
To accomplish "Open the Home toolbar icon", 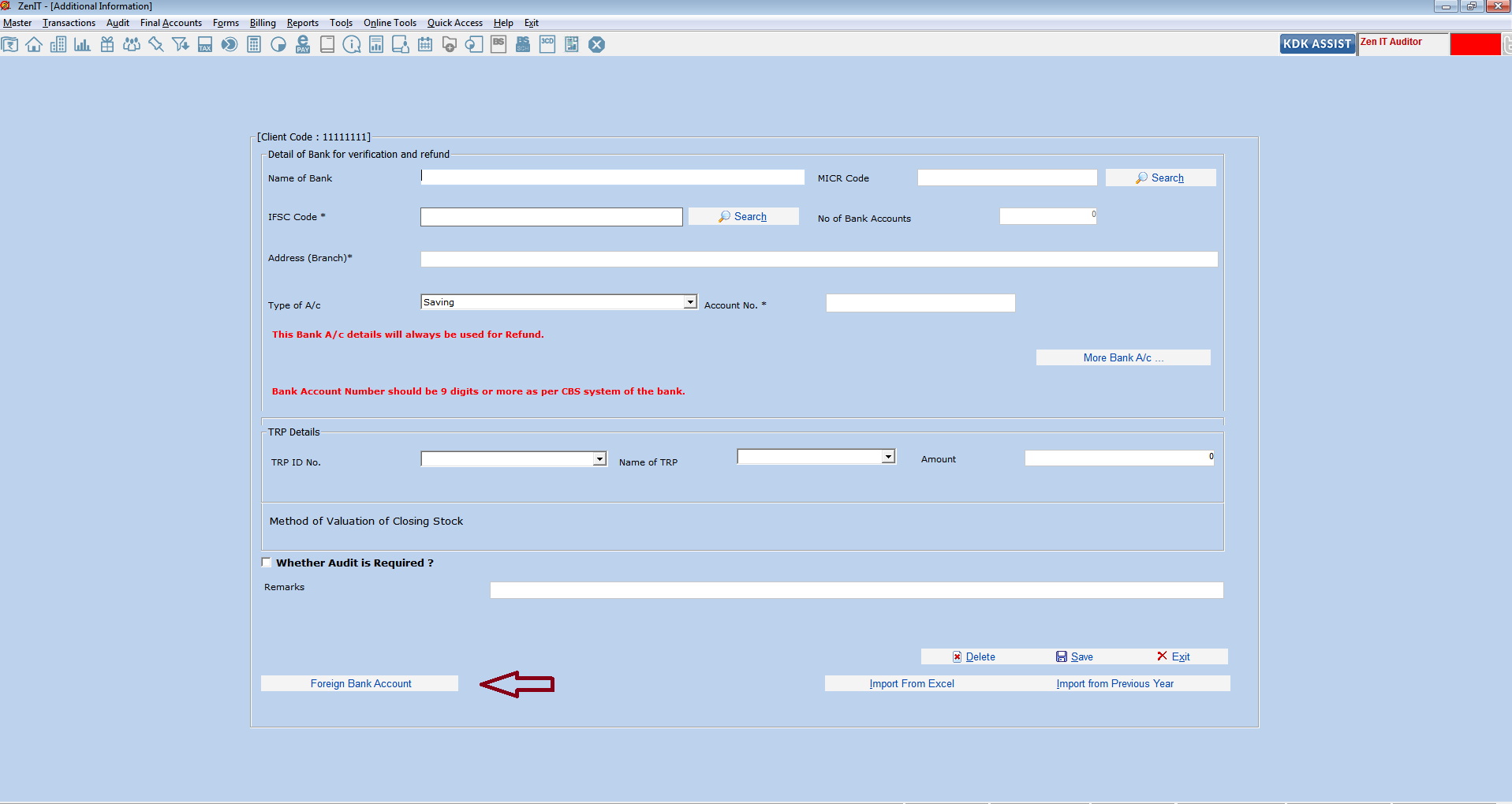I will 34,45.
